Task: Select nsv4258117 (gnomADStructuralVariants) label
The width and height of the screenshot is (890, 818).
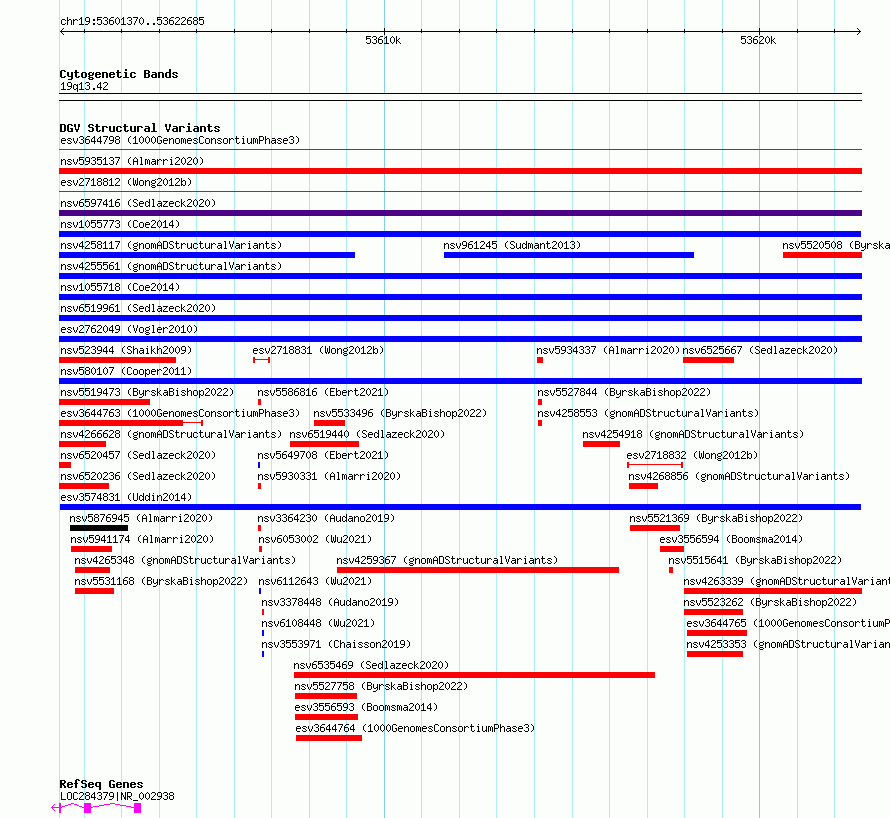Action: point(171,245)
